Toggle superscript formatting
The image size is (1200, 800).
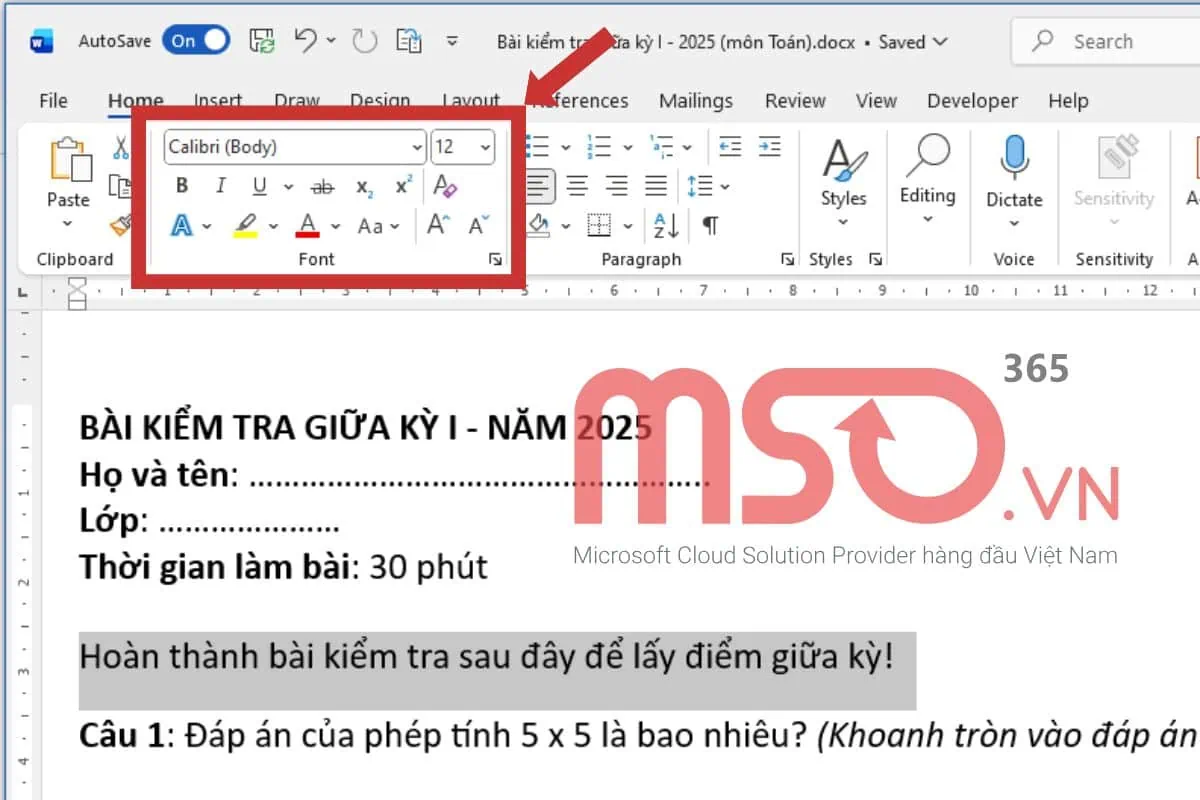402,186
